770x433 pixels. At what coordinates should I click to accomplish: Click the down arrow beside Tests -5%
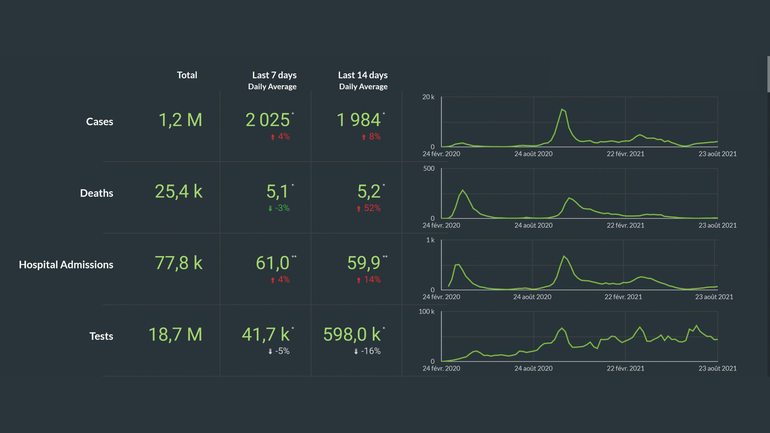[x=273, y=351]
